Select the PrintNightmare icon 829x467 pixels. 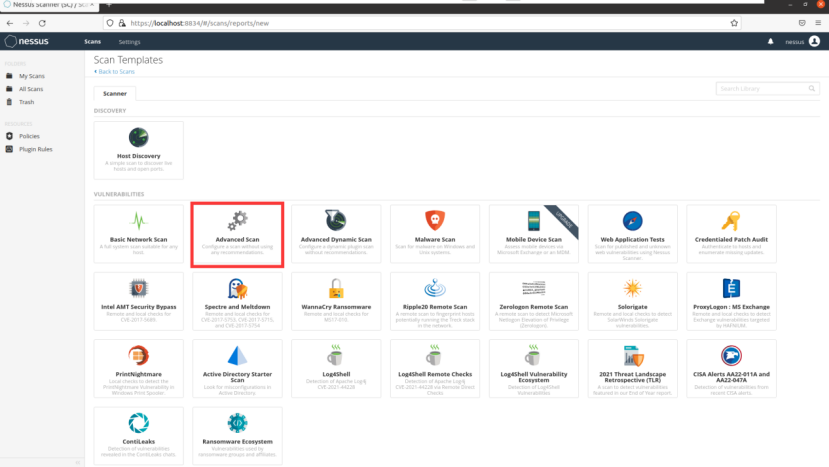(139, 355)
